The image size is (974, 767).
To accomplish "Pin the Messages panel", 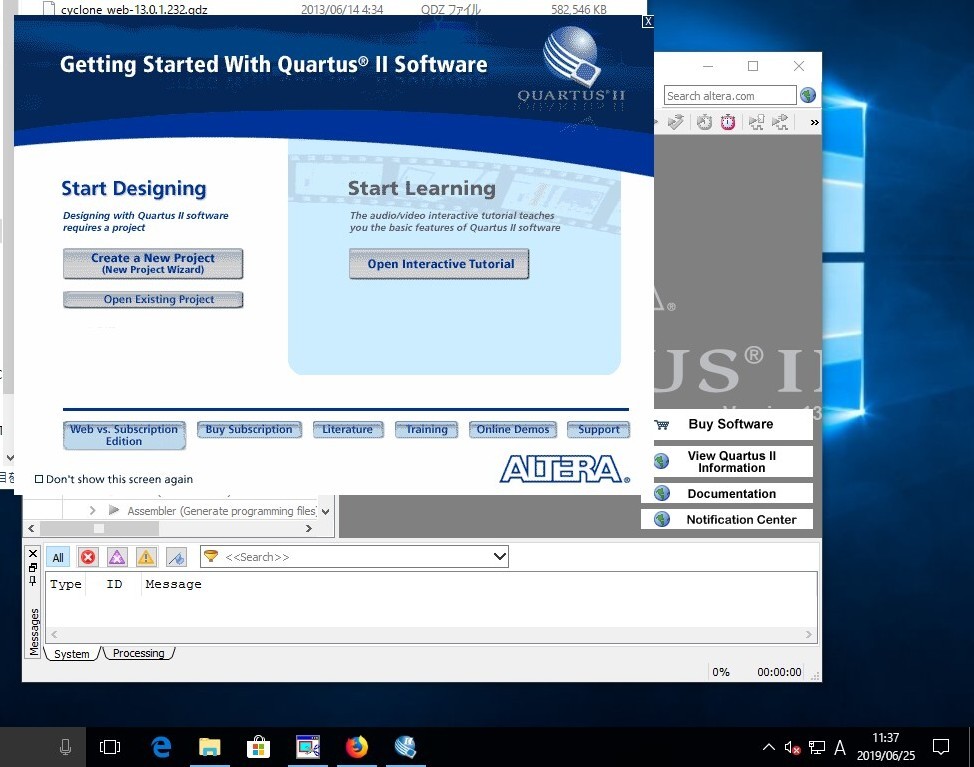I will pos(33,581).
